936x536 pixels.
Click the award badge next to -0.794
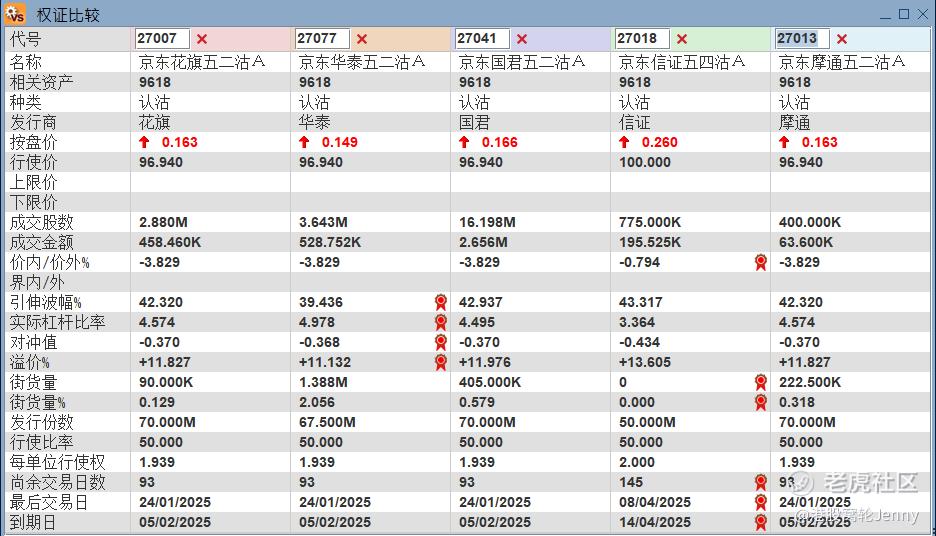click(x=760, y=262)
